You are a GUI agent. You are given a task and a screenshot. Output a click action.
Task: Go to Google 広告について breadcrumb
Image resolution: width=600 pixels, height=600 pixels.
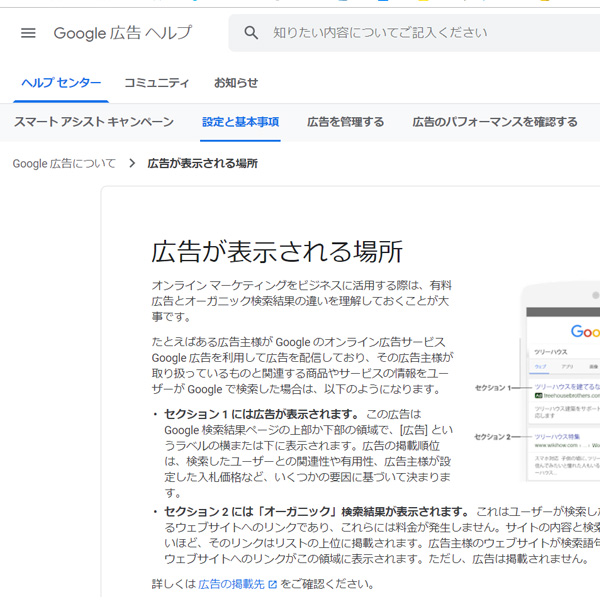64,163
